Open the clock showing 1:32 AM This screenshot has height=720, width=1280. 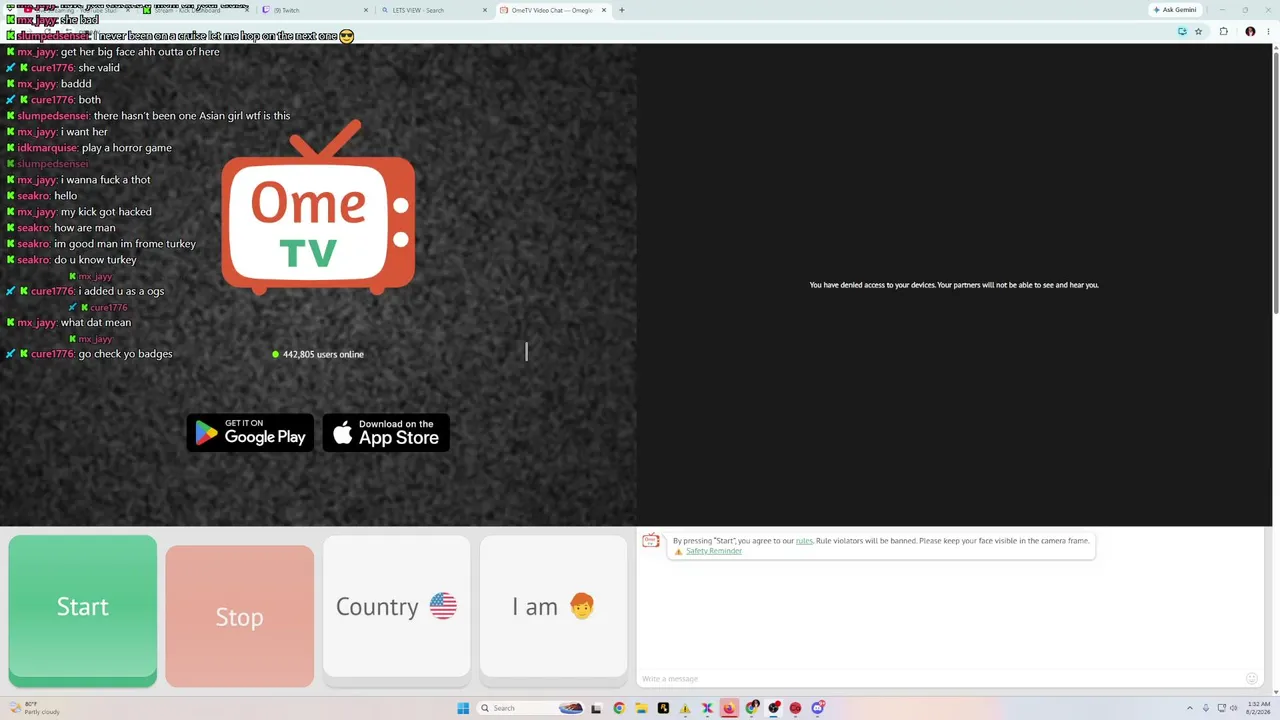tap(1257, 708)
